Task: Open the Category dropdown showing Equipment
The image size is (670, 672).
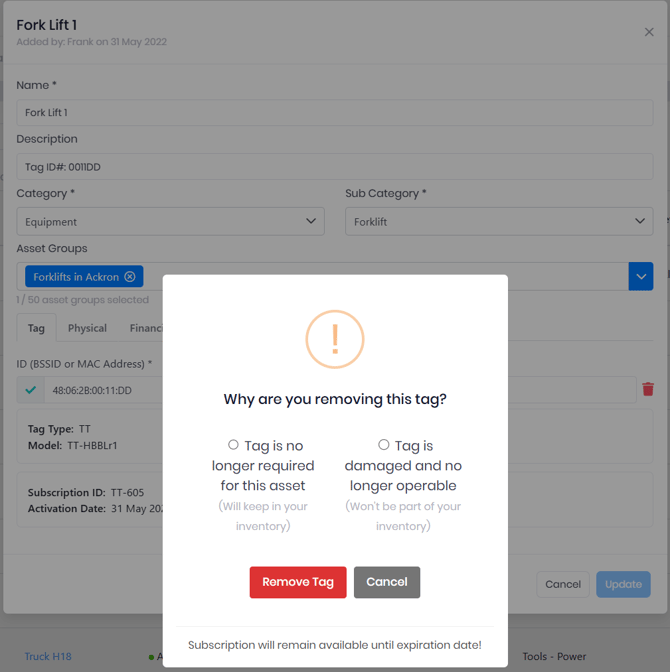Action: 170,222
